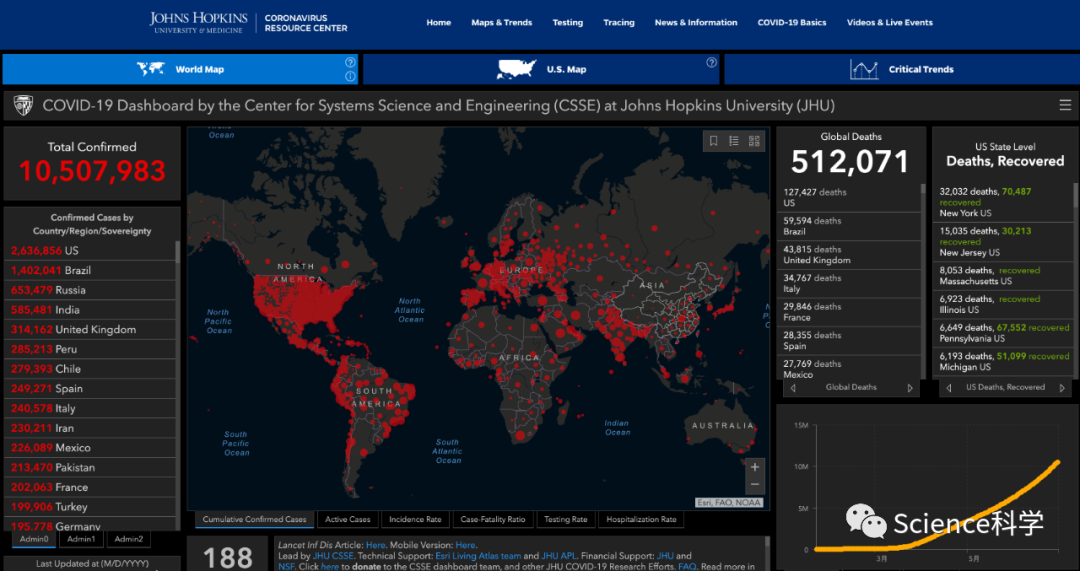Open the Testing navigation item

[568, 23]
